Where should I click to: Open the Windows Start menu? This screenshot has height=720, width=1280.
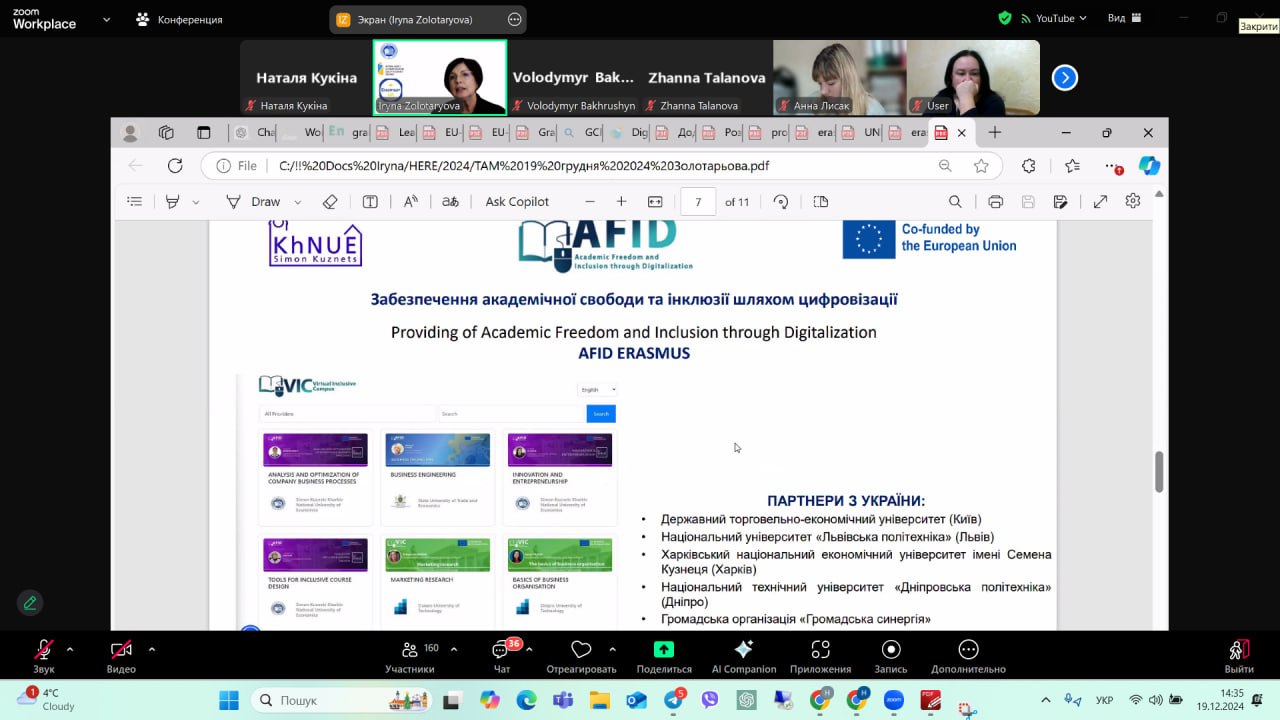point(229,700)
